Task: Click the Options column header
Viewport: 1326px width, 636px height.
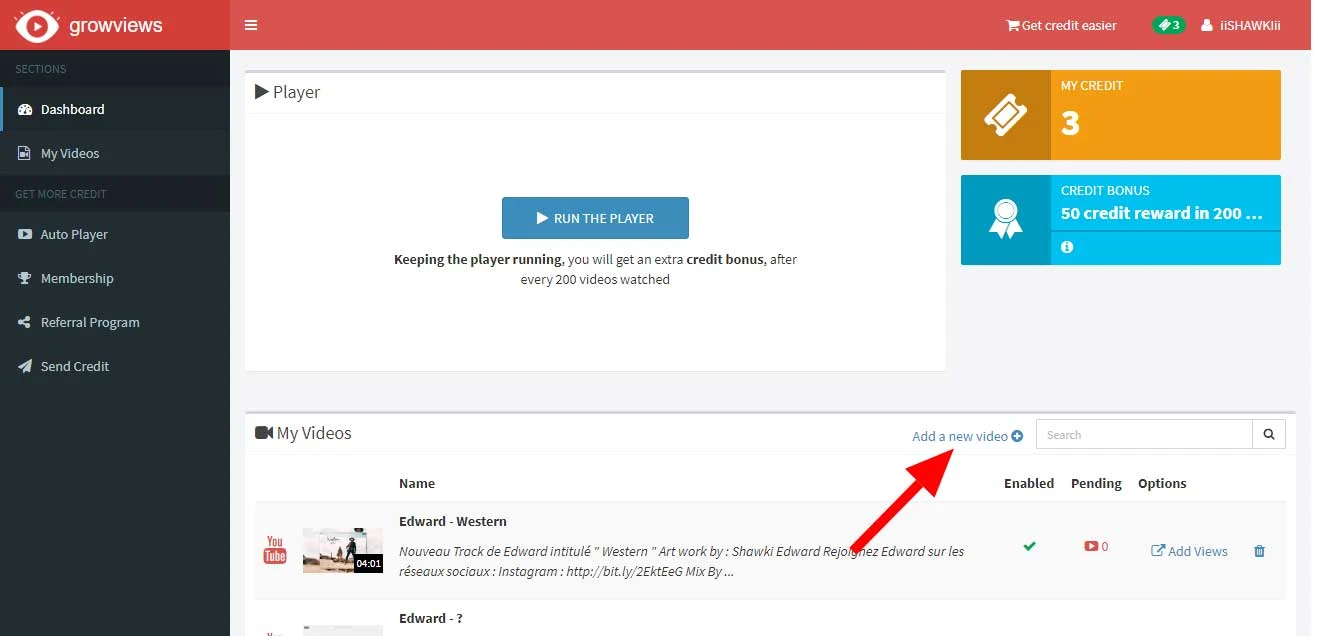Action: point(1162,483)
